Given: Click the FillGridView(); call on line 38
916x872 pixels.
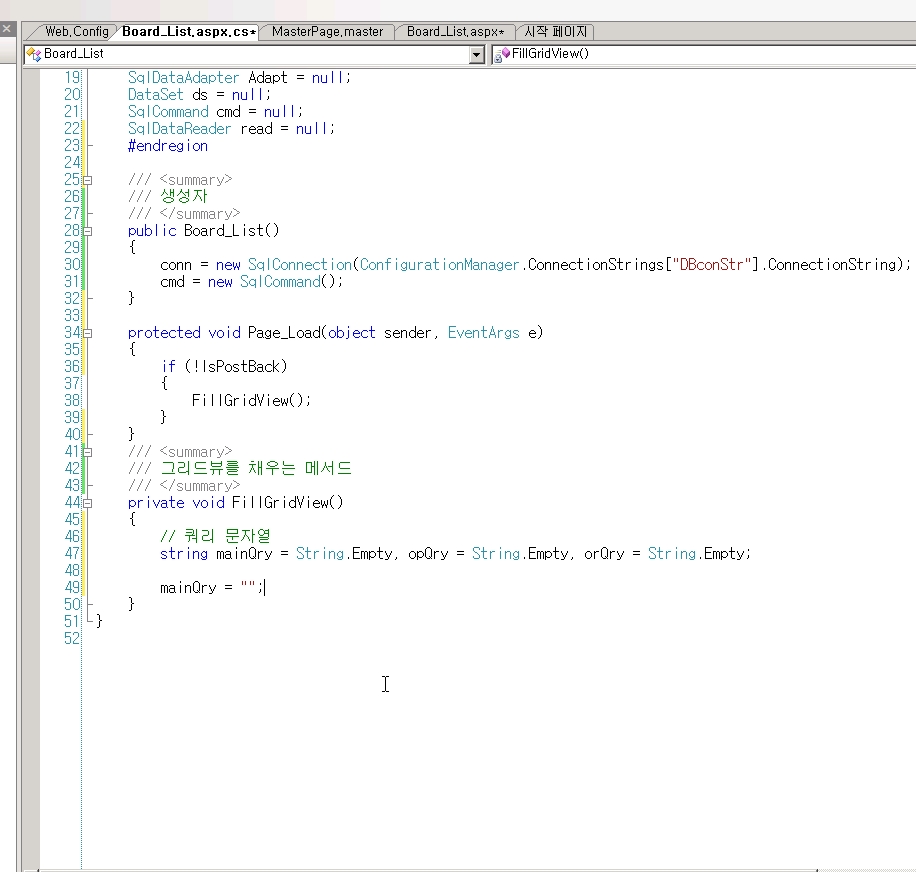Looking at the screenshot, I should coord(251,401).
